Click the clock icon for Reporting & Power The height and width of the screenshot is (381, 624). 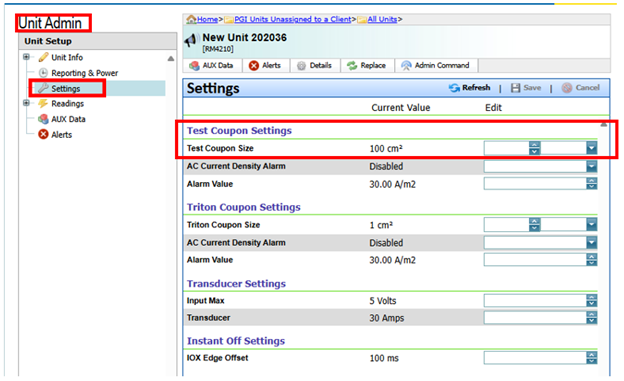43,72
